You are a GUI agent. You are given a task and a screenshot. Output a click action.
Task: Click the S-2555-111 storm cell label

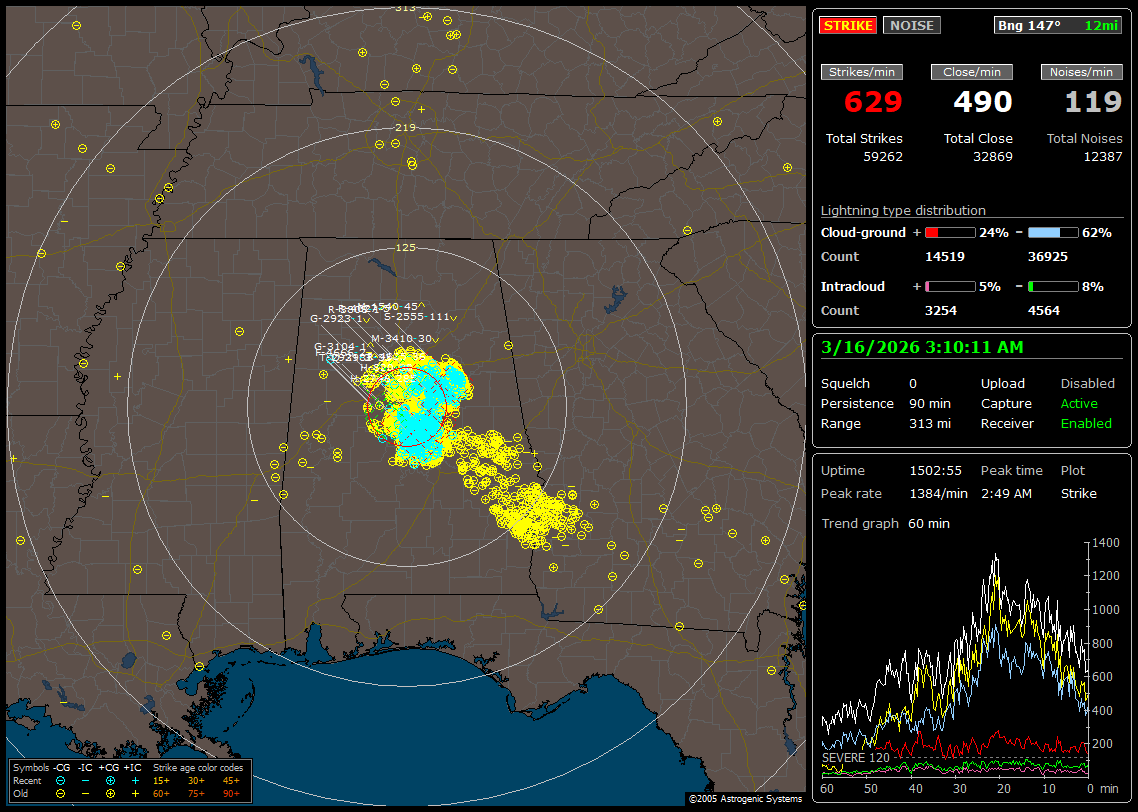pos(416,317)
